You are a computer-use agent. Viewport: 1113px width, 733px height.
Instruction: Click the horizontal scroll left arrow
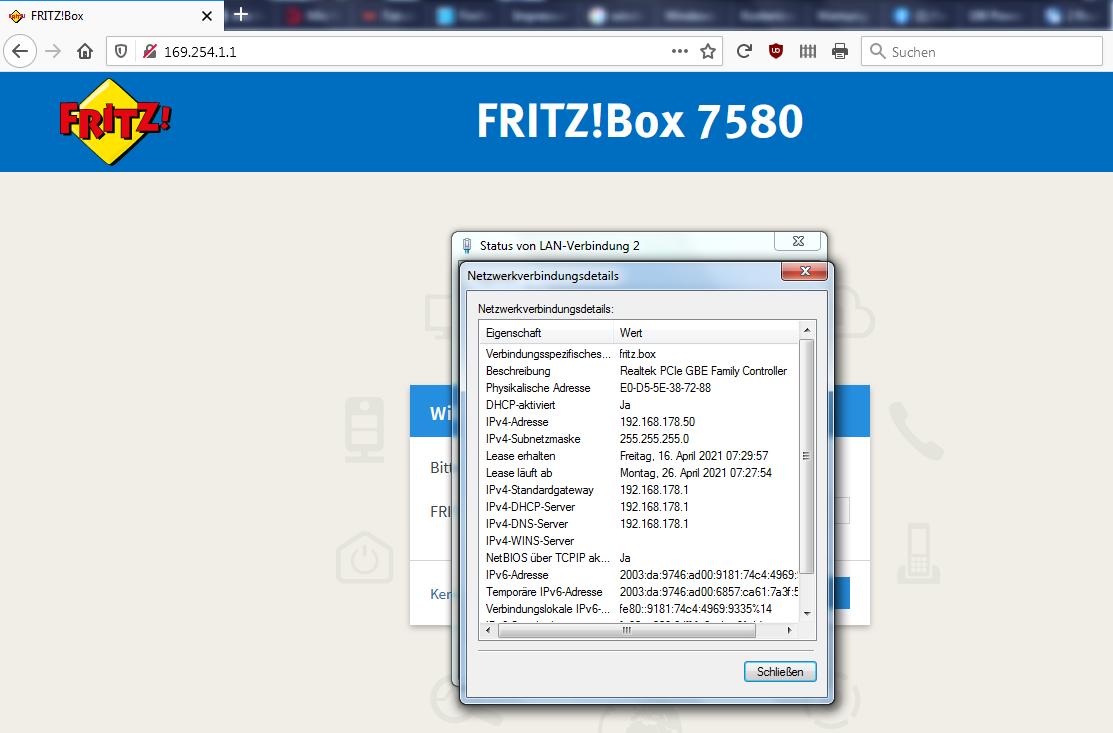tap(488, 630)
